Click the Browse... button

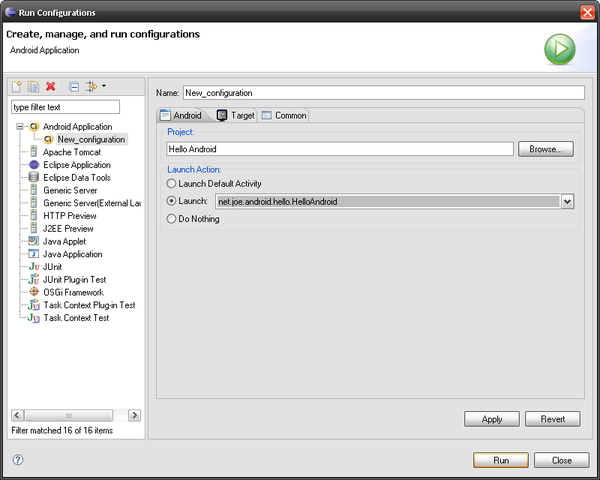(545, 149)
